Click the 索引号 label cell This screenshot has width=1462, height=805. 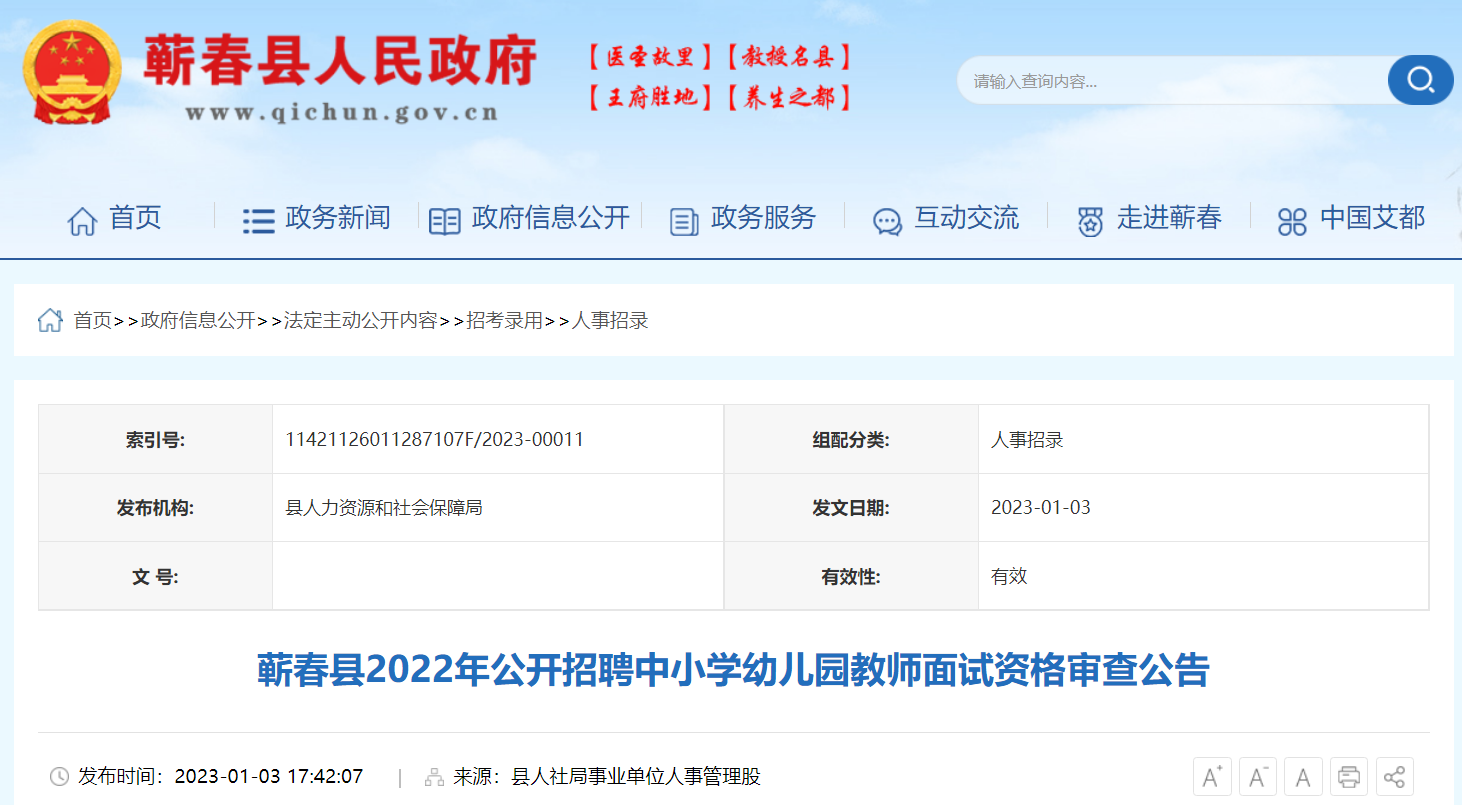(156, 439)
